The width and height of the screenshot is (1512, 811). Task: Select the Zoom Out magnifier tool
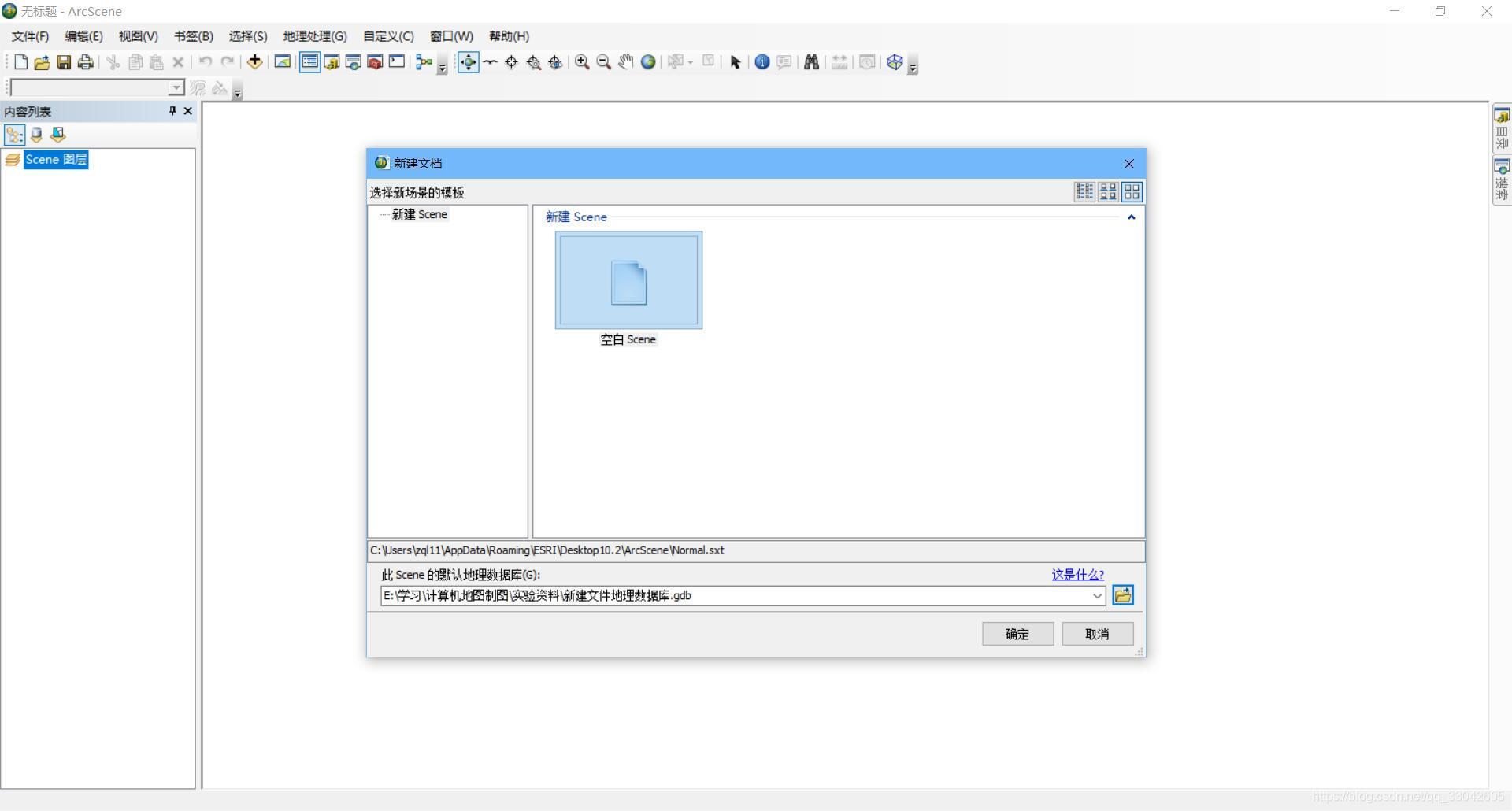[604, 62]
